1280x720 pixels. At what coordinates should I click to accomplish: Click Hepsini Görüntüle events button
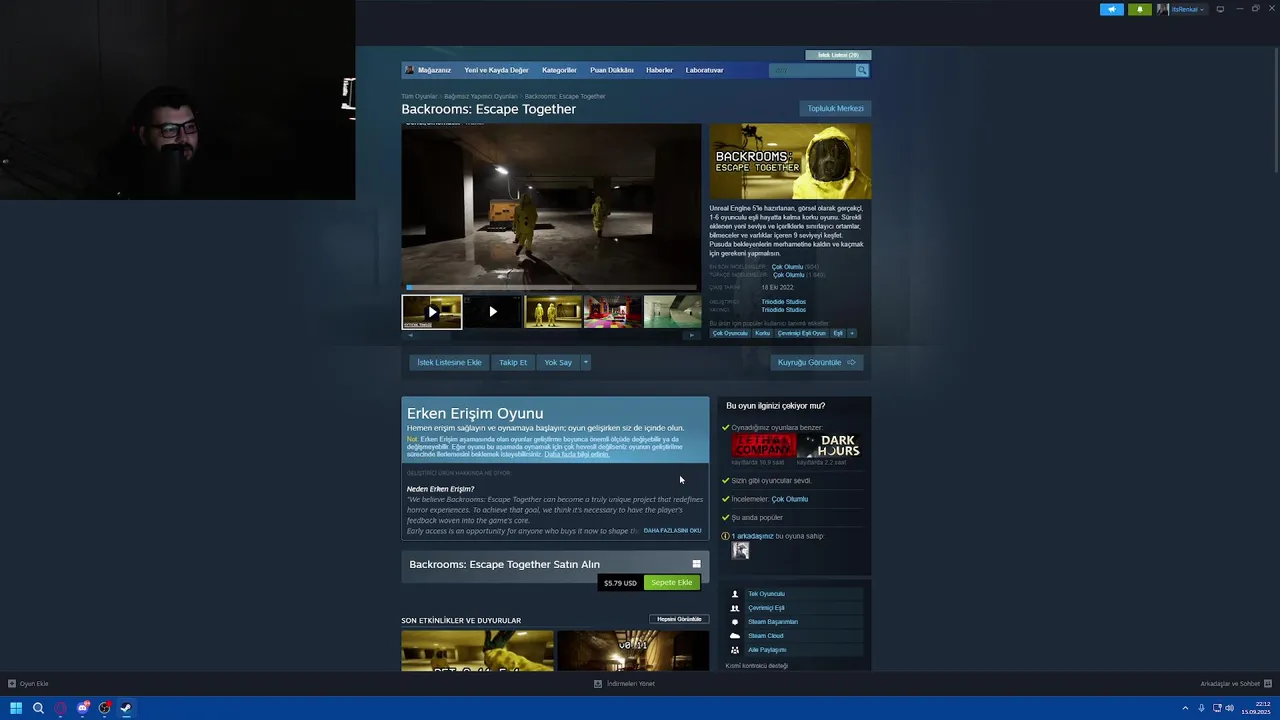click(x=679, y=619)
